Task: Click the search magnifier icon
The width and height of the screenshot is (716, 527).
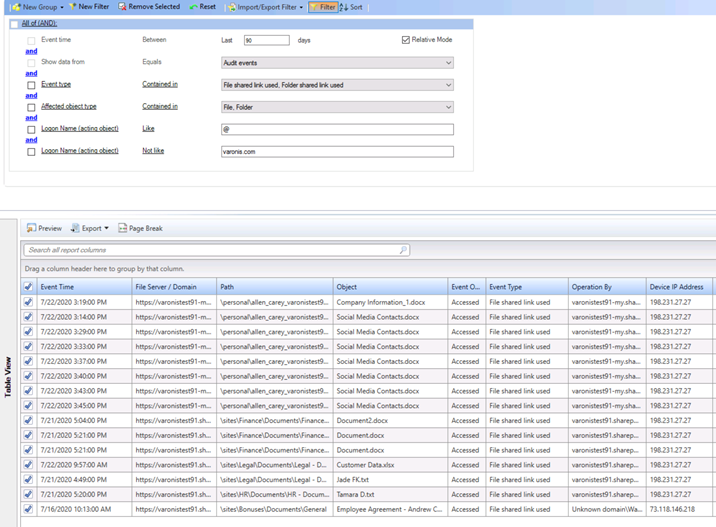Action: pyautogui.click(x=403, y=250)
